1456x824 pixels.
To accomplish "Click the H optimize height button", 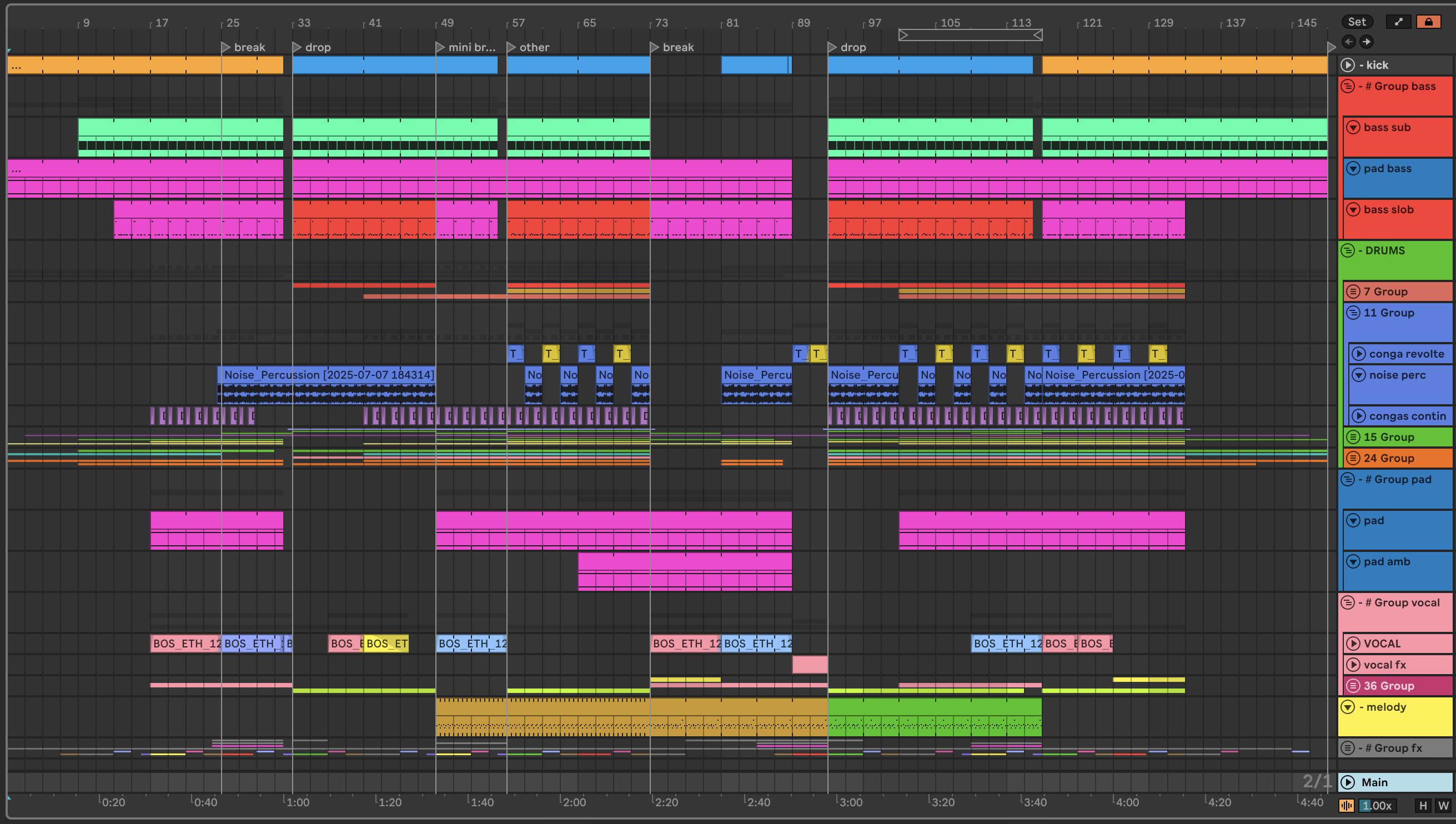I will pyautogui.click(x=1423, y=805).
